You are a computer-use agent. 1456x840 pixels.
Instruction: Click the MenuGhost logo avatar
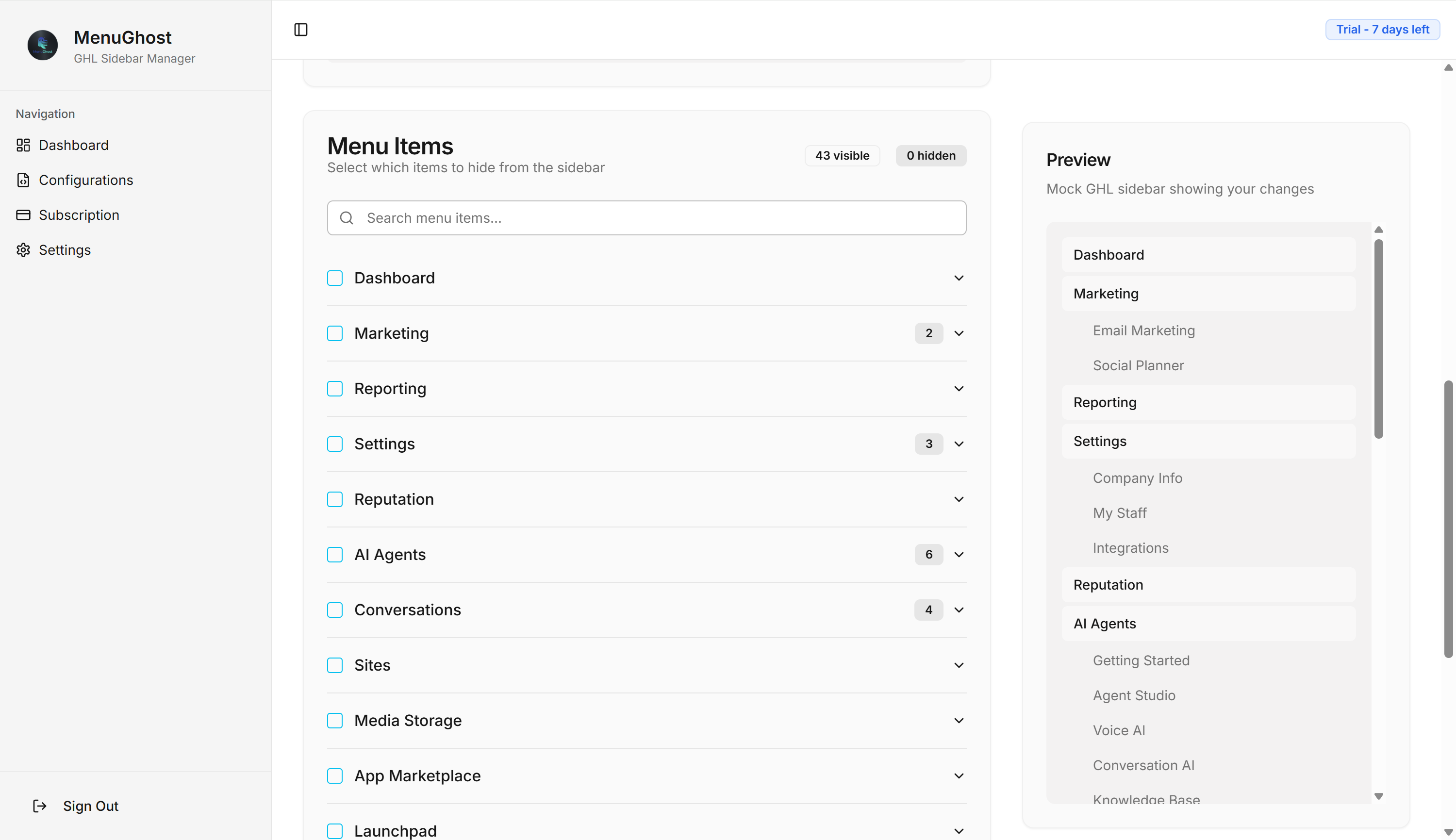[42, 45]
